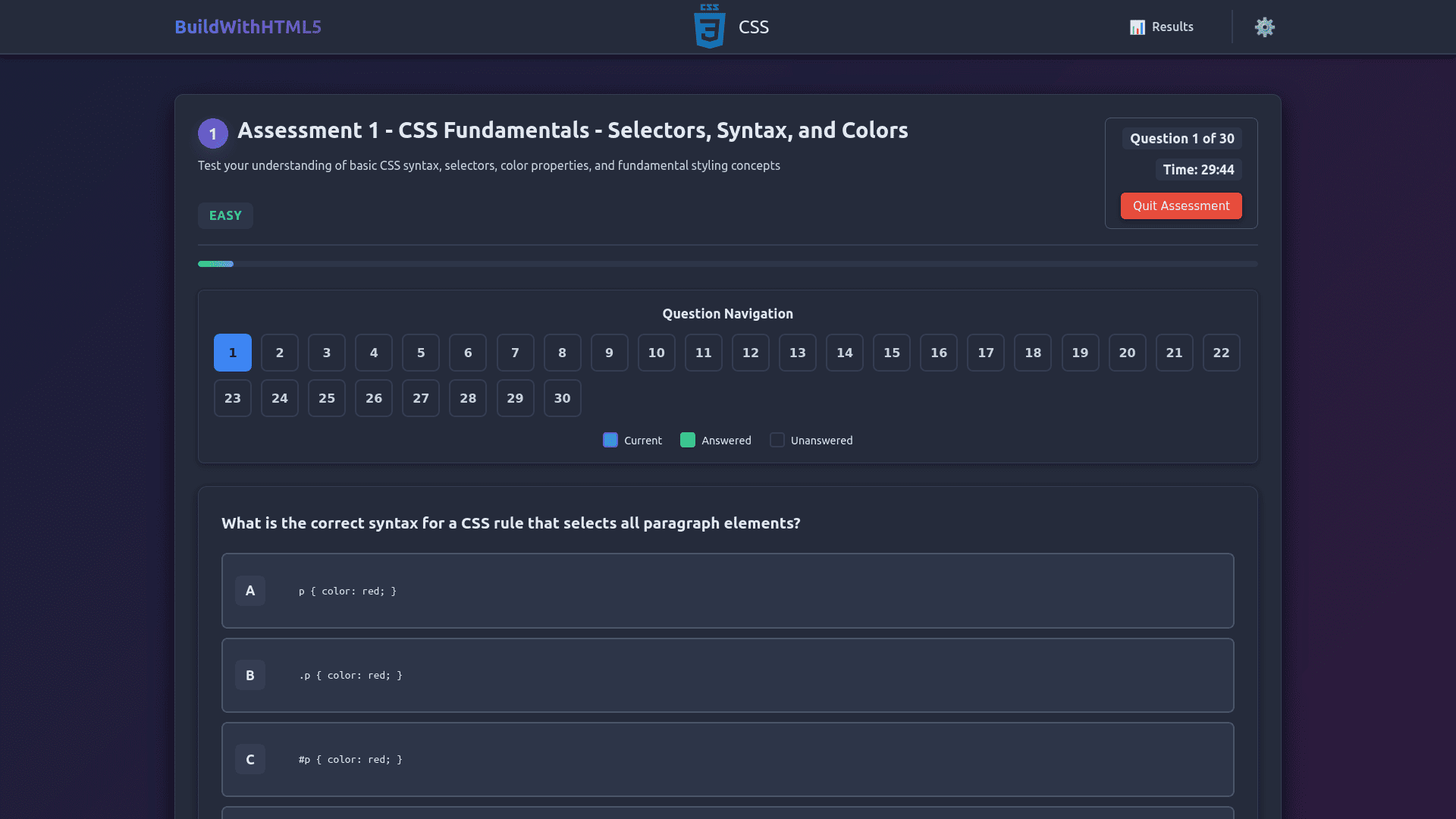Open the settings gear icon
Image resolution: width=1456 pixels, height=819 pixels.
1264,27
